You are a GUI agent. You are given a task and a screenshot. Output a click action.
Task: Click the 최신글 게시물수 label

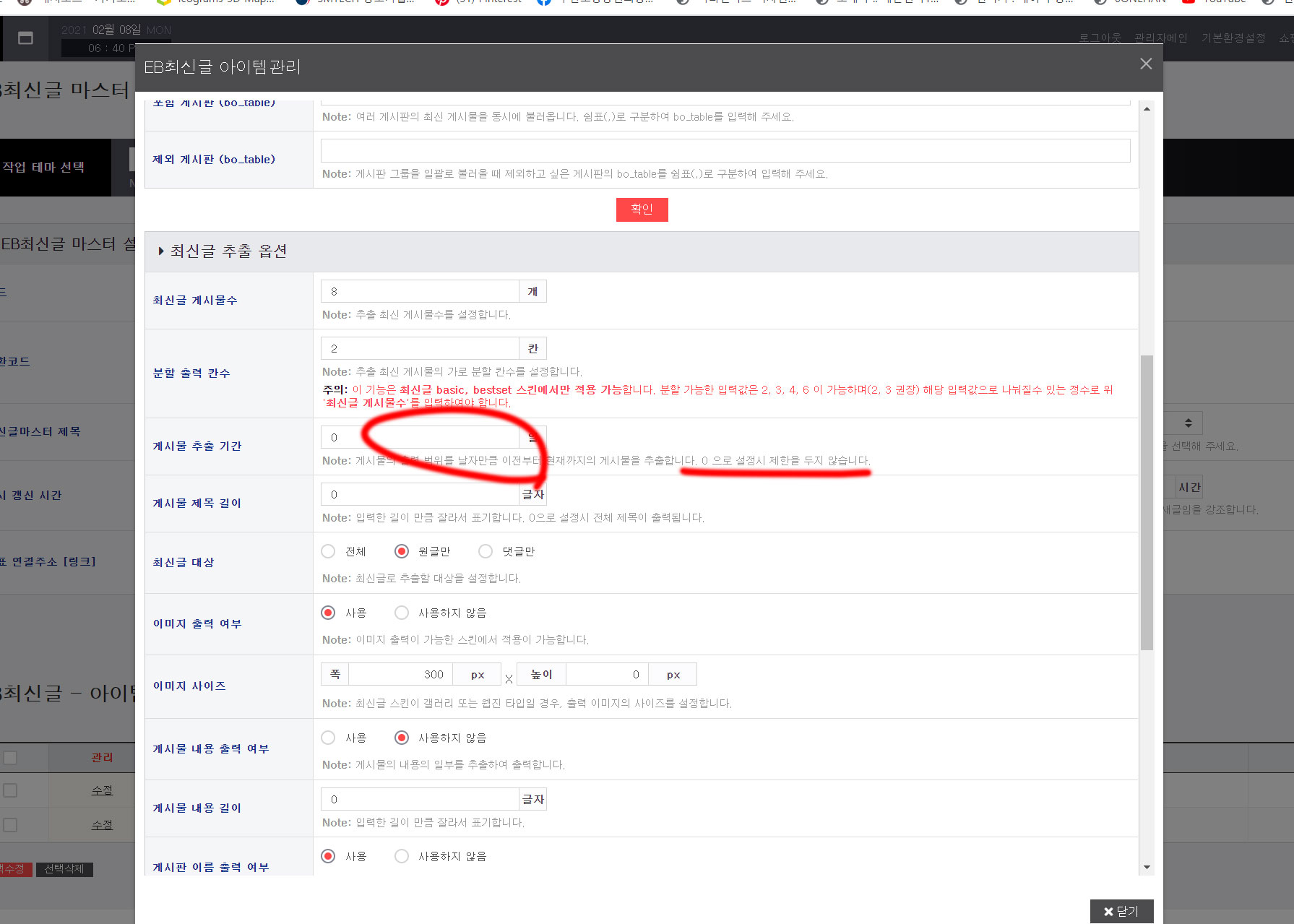(x=195, y=301)
